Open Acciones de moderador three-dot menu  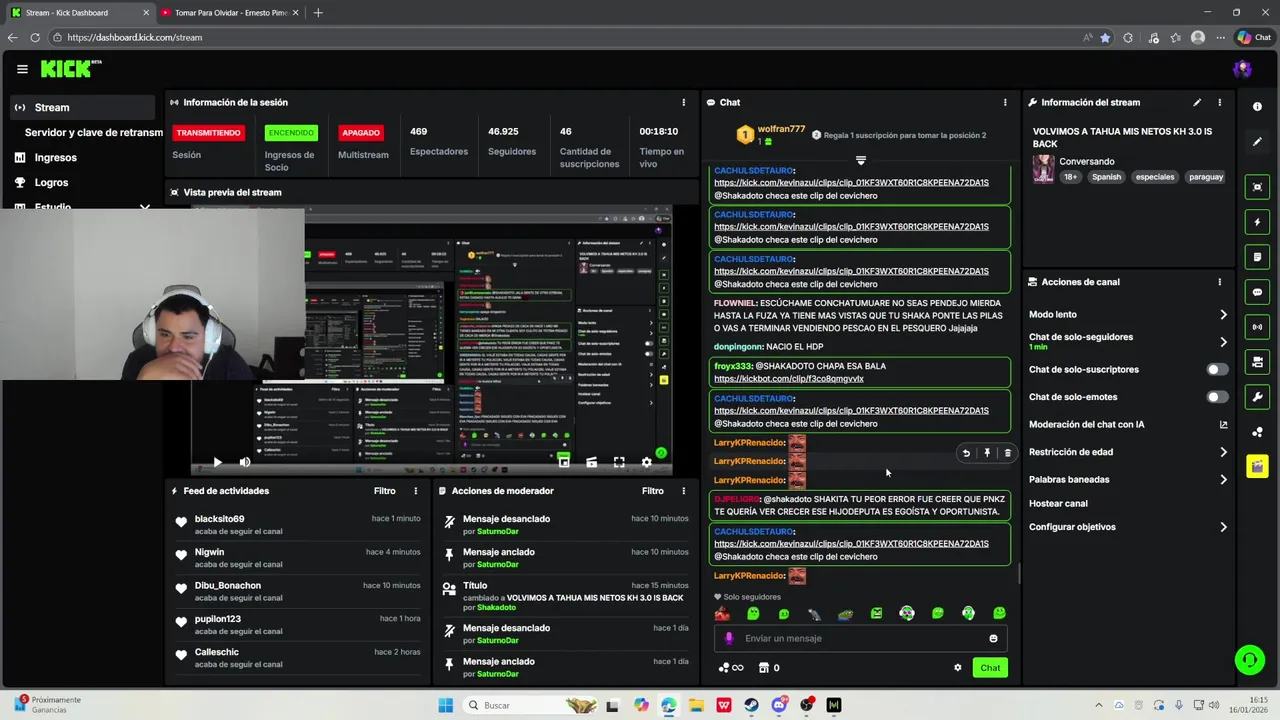tap(684, 491)
